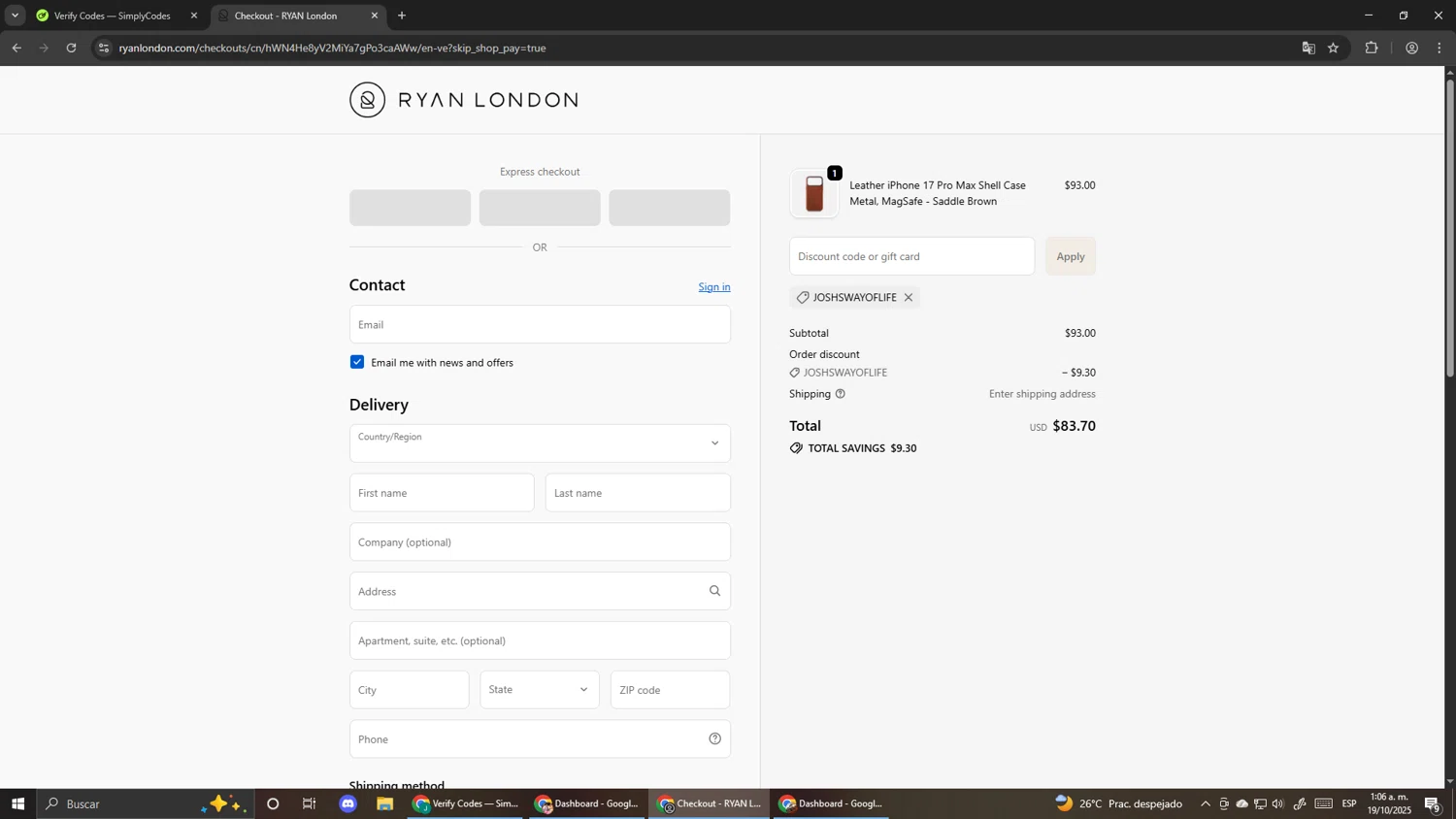Click the product name Leather iPhone 17 case
1456x819 pixels.
pos(938,193)
